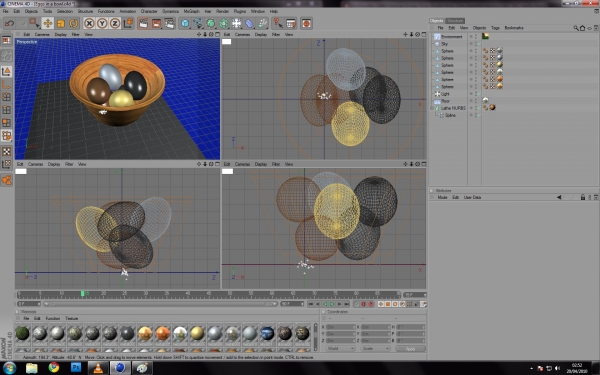Toggle the Spline enable checkmark
This screenshot has width=600, height=375.
(479, 115)
